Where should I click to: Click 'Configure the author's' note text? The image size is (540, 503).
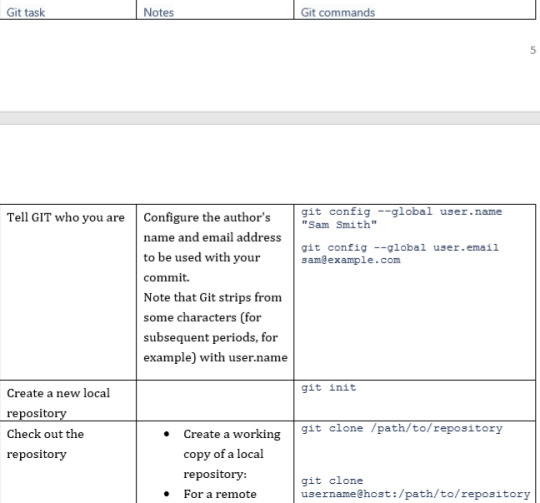click(x=207, y=218)
